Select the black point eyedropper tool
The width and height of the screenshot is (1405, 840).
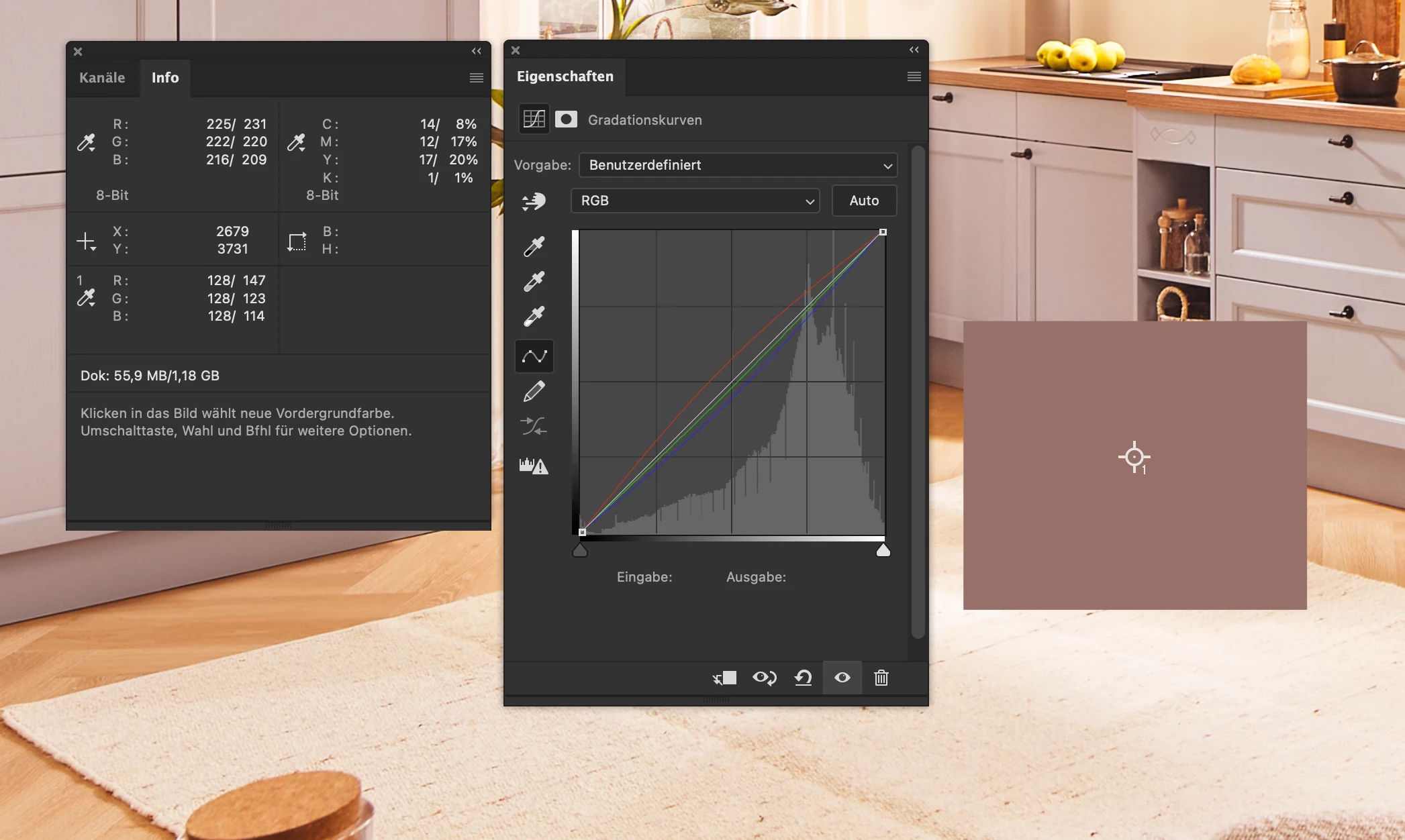[x=534, y=246]
